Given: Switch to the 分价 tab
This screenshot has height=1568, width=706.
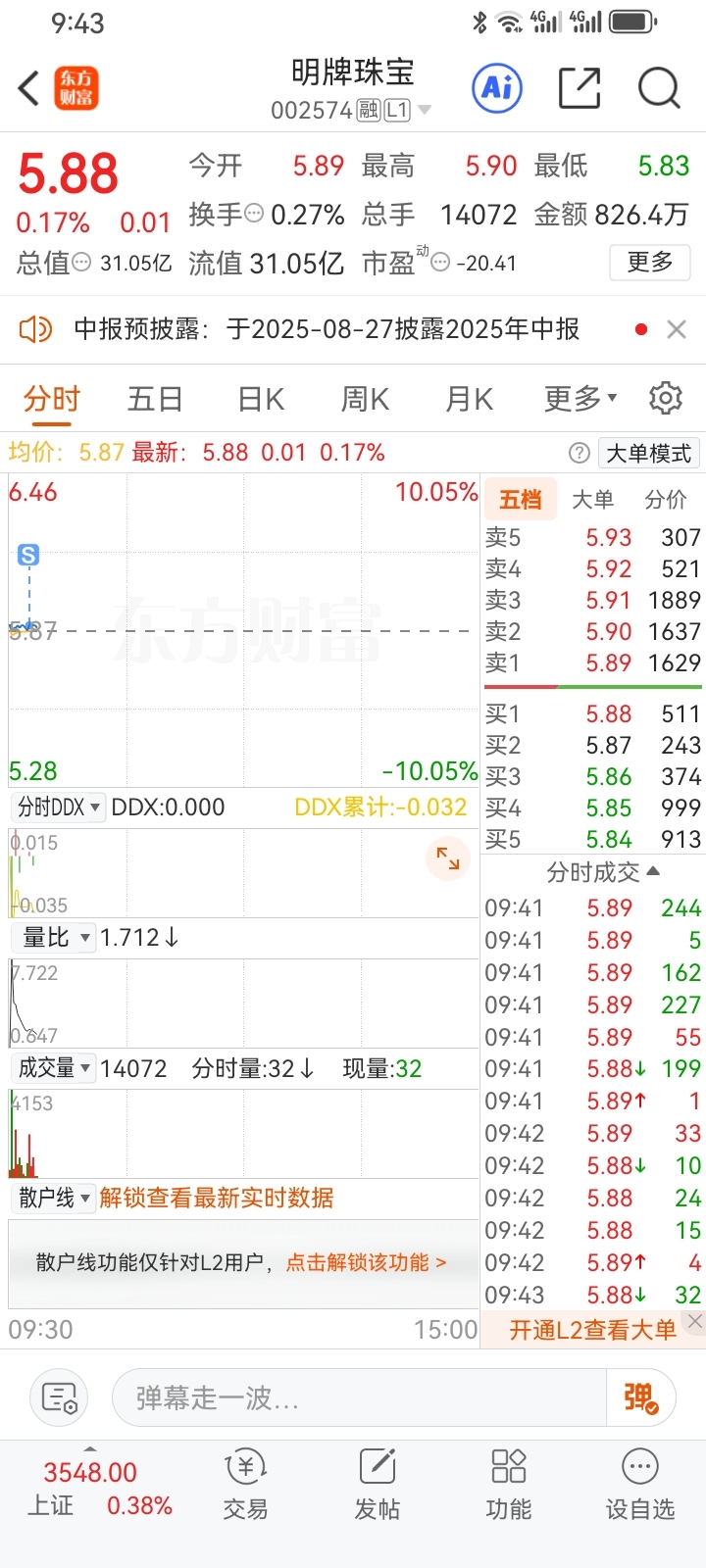Looking at the screenshot, I should click(x=666, y=500).
